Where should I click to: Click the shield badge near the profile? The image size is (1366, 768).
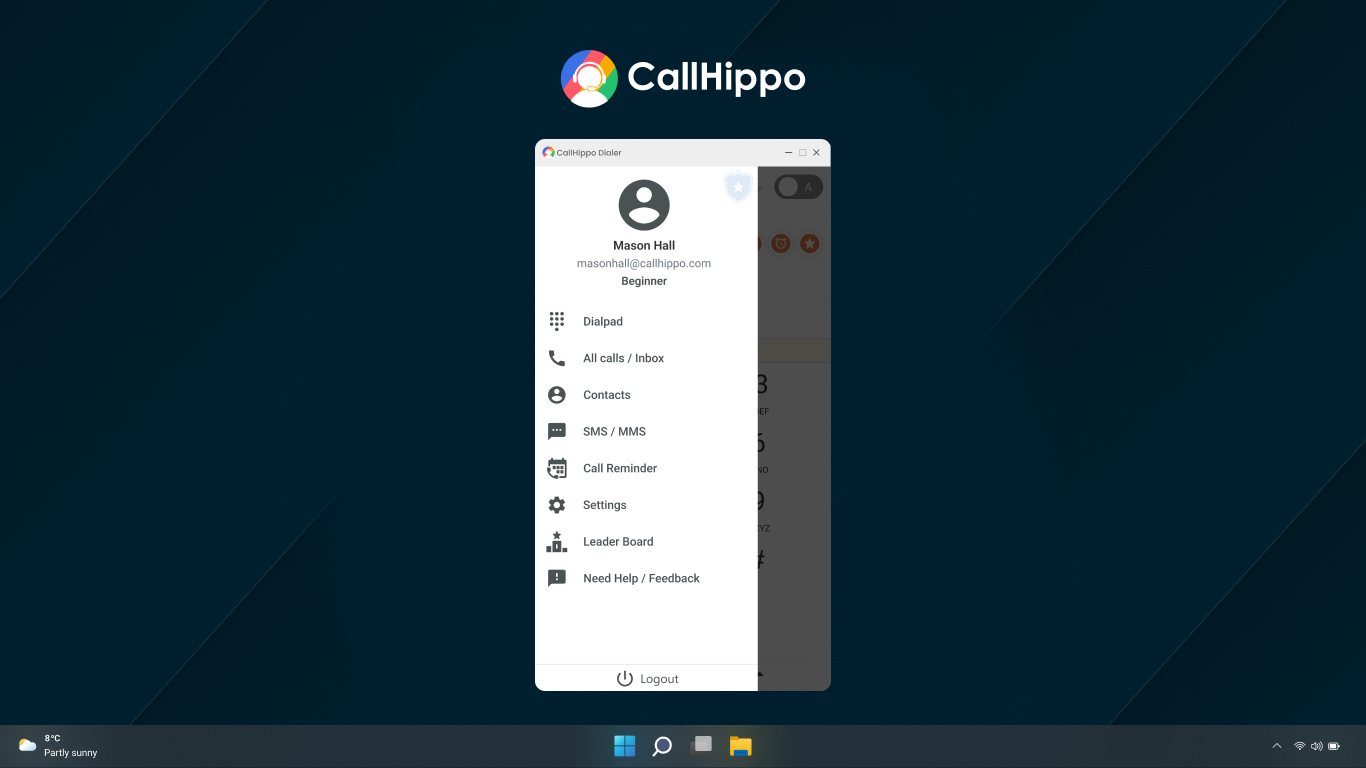point(738,187)
